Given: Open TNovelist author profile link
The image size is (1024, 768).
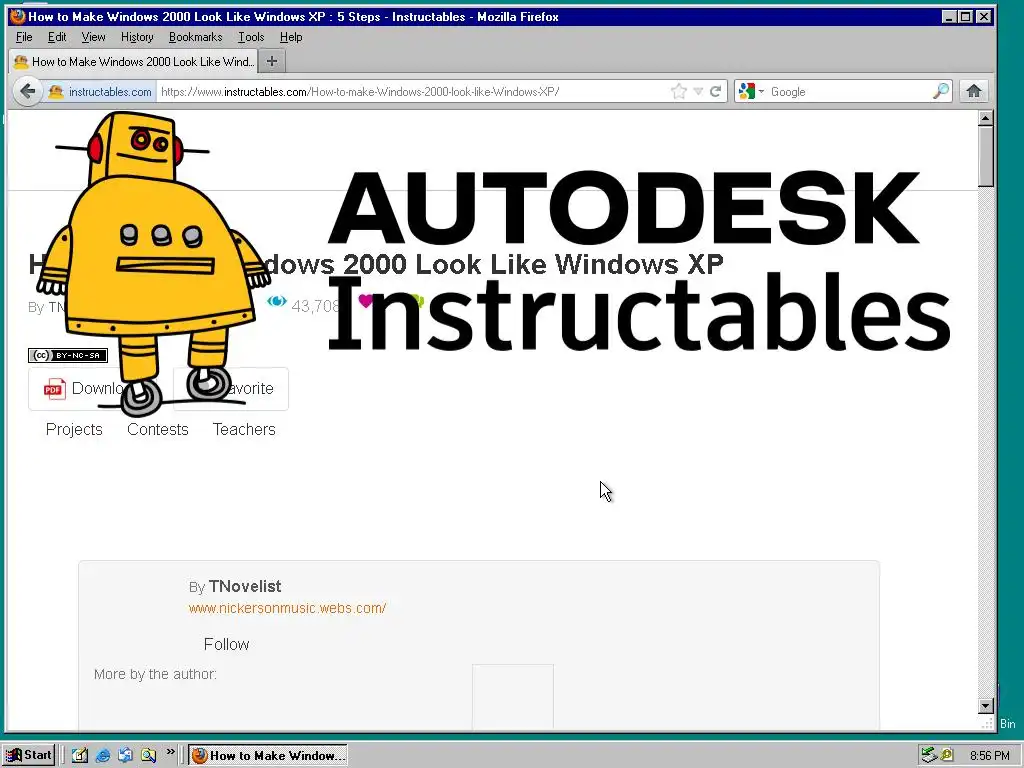Looking at the screenshot, I should 245,586.
